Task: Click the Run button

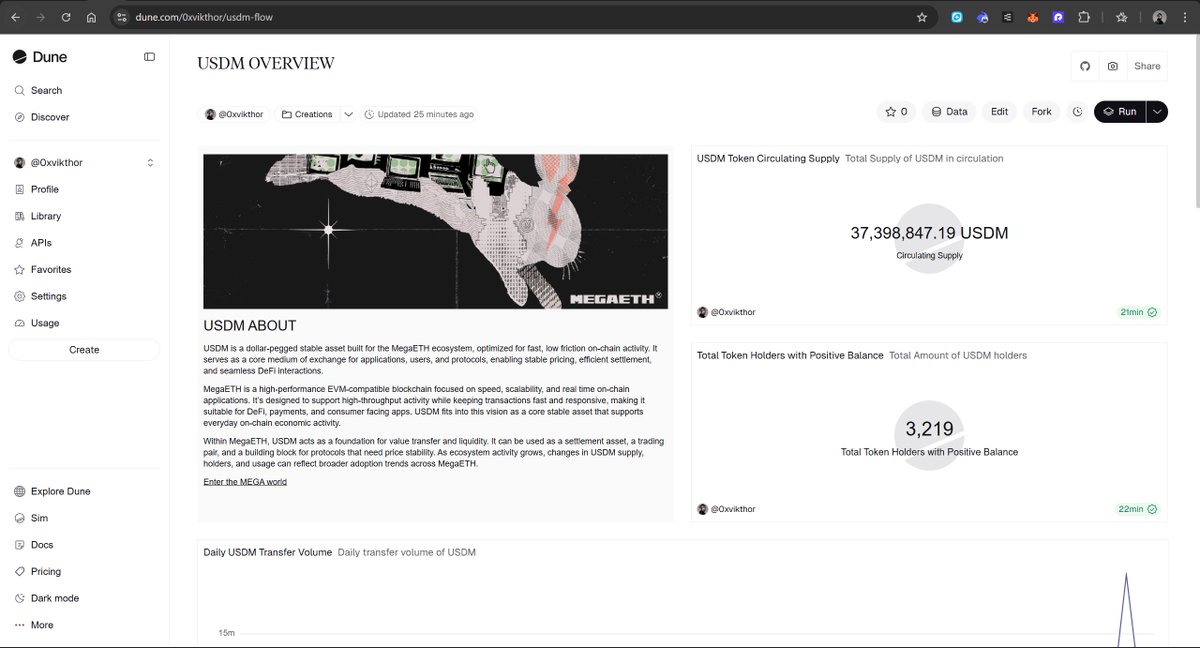Action: pyautogui.click(x=1120, y=112)
